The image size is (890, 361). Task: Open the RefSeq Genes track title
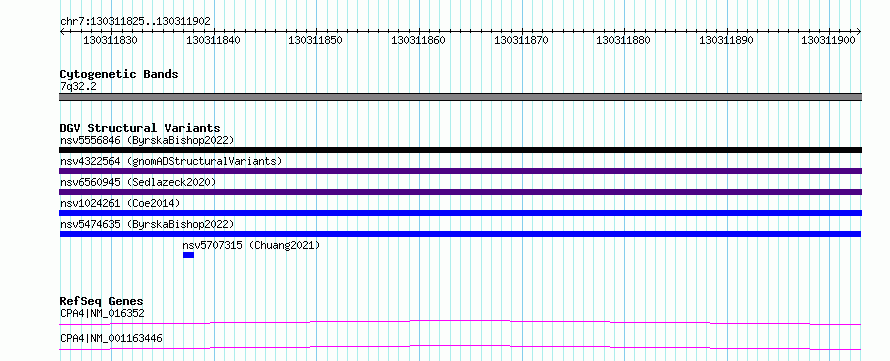102,301
